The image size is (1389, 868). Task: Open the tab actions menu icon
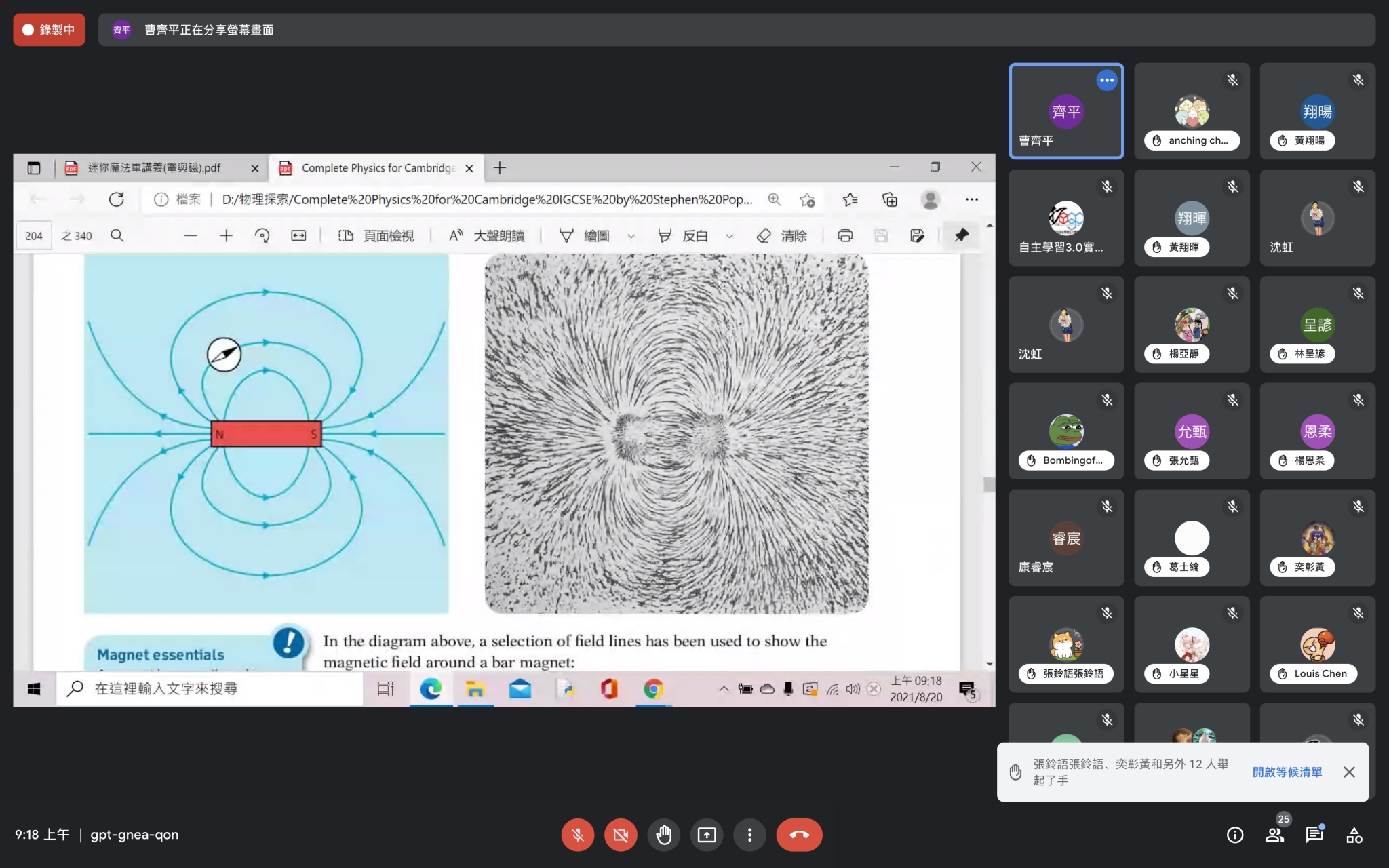[34, 167]
